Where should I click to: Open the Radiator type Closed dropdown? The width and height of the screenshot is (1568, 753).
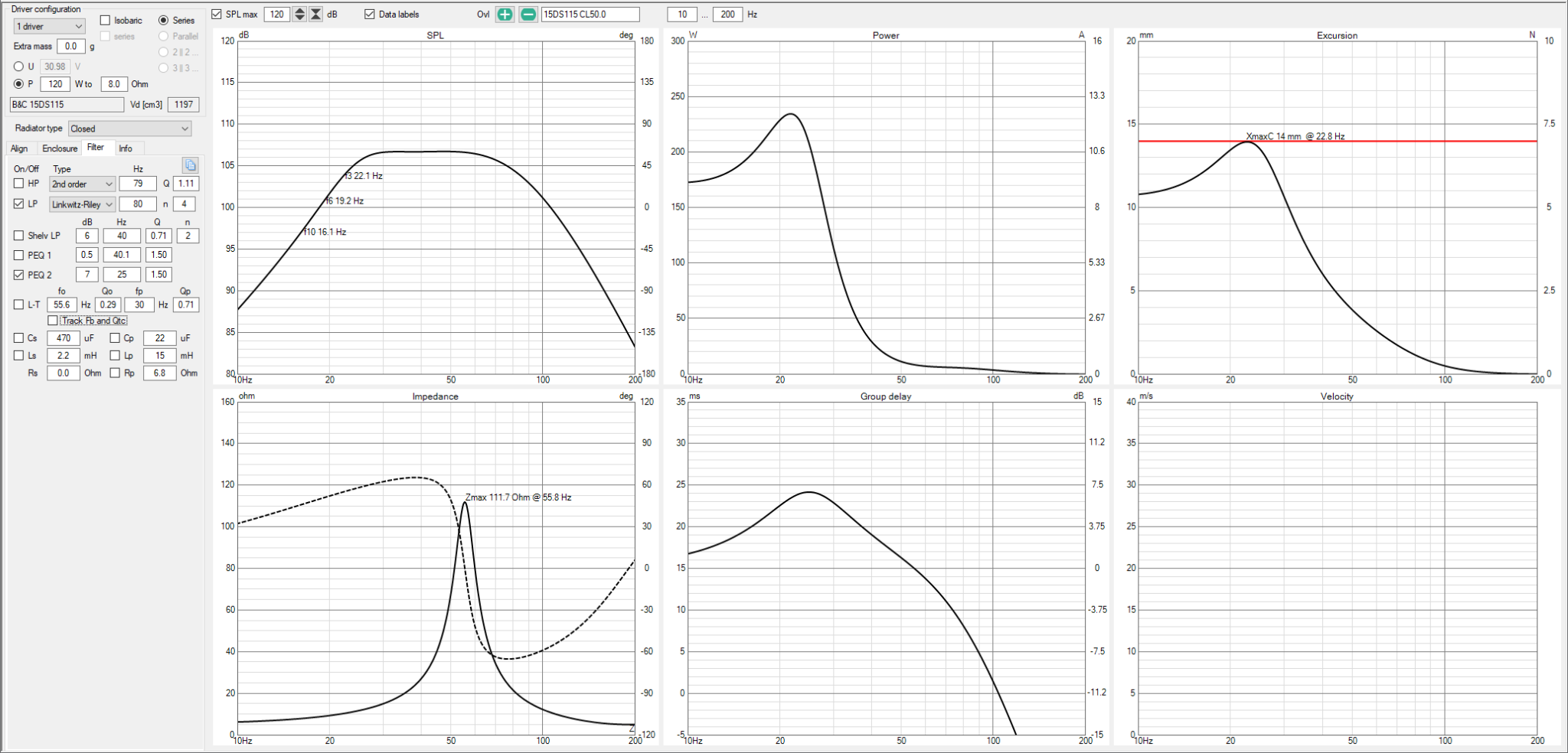129,129
